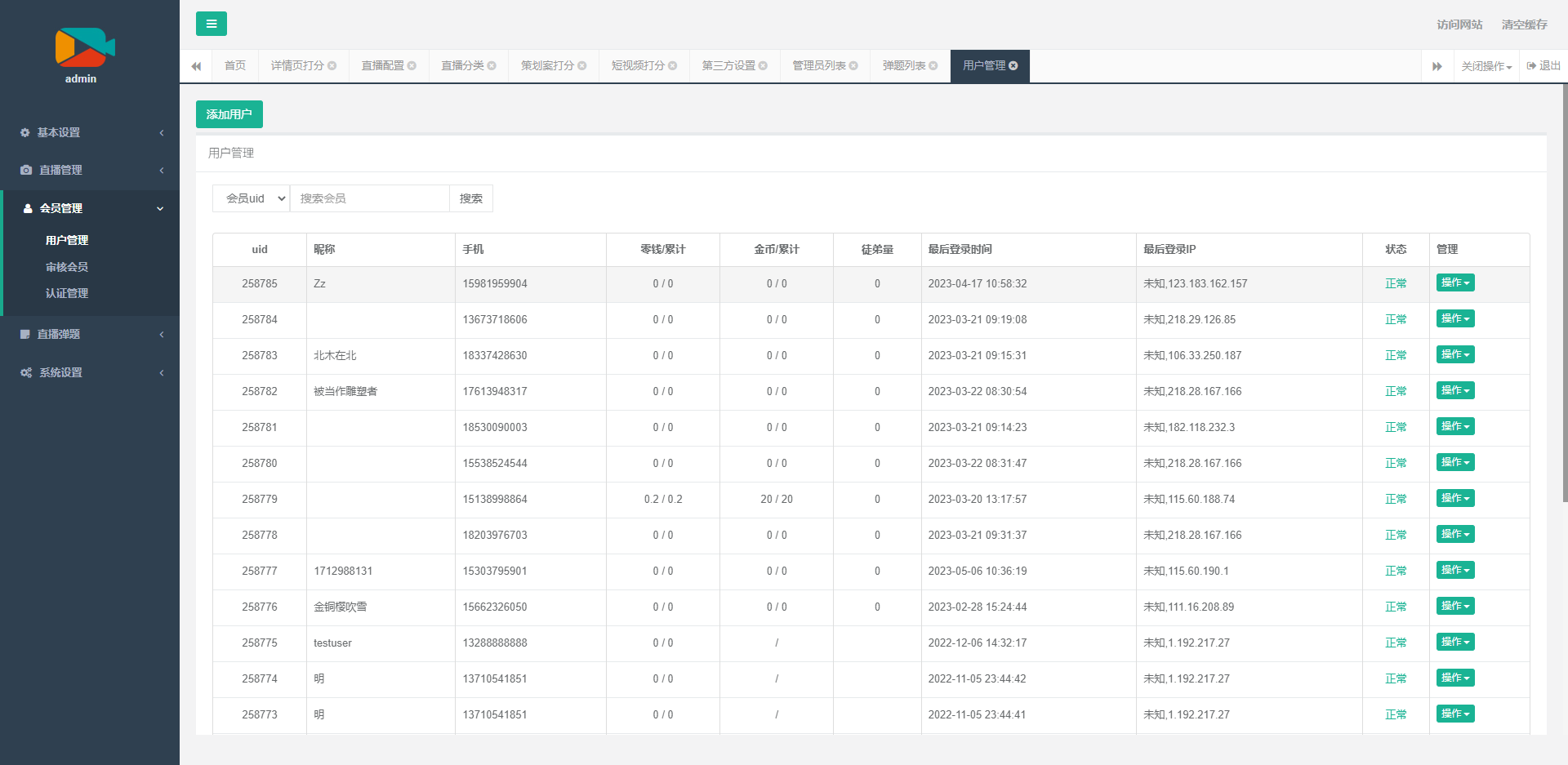Open the 会员uid search type dropdown
1568x765 pixels.
[x=251, y=198]
